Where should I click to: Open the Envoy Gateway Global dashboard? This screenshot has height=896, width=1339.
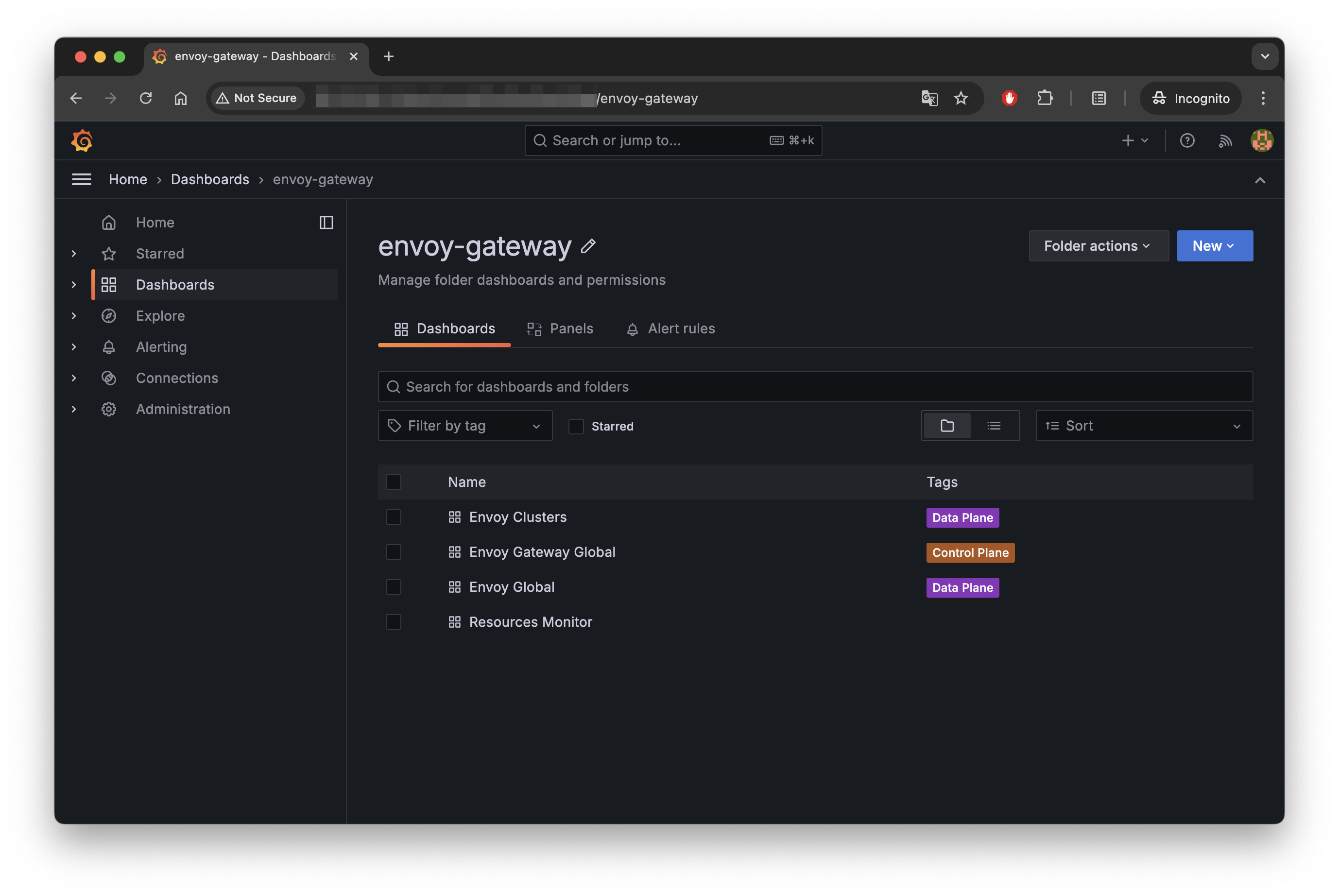tap(542, 552)
